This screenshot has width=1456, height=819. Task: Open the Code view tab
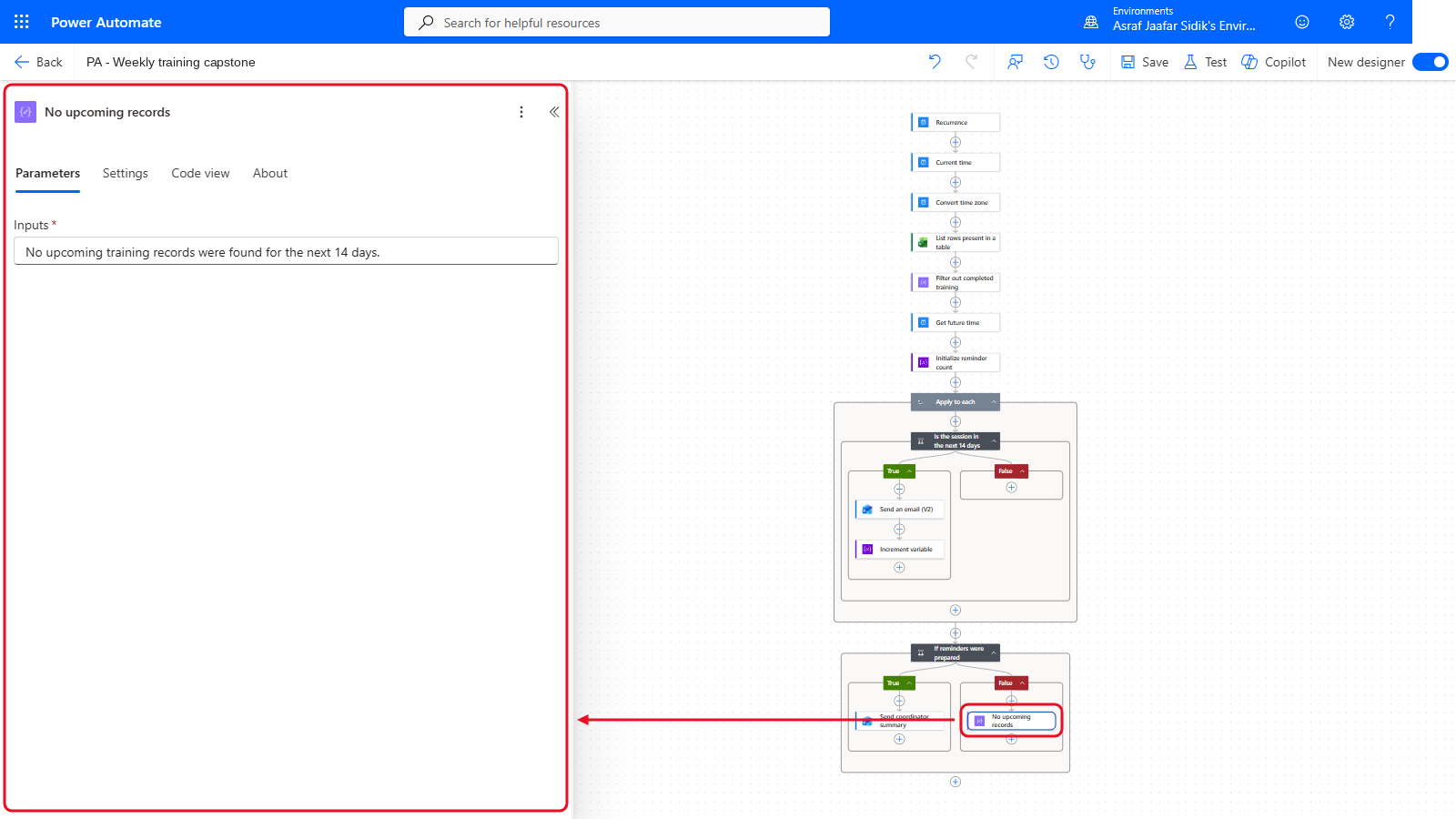click(x=200, y=173)
